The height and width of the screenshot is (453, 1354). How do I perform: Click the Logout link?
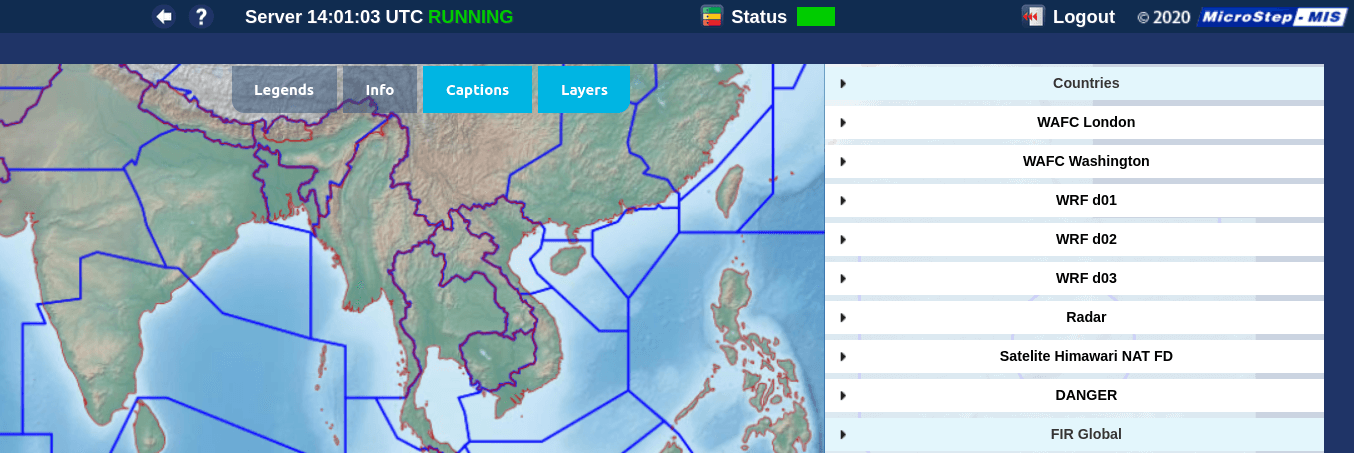[1083, 17]
